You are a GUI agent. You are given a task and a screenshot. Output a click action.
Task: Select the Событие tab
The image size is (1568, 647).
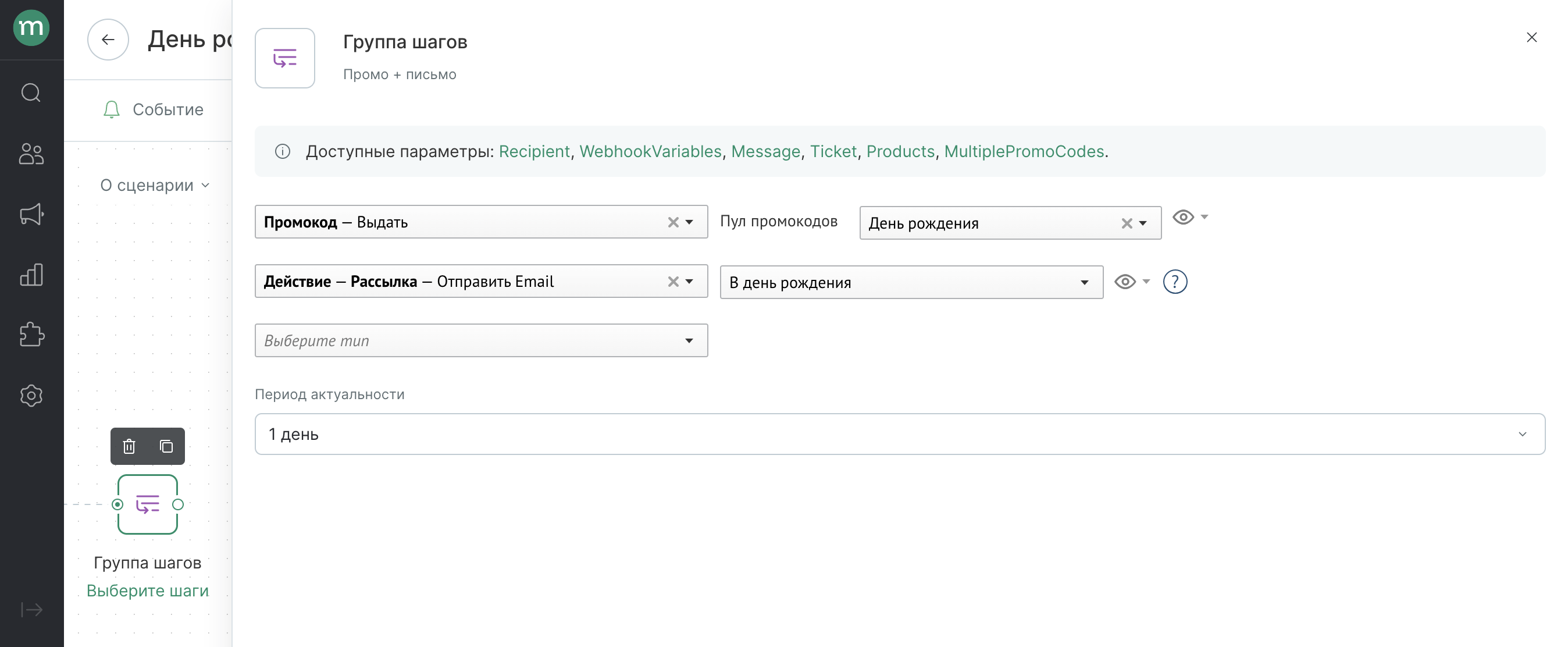pyautogui.click(x=153, y=109)
